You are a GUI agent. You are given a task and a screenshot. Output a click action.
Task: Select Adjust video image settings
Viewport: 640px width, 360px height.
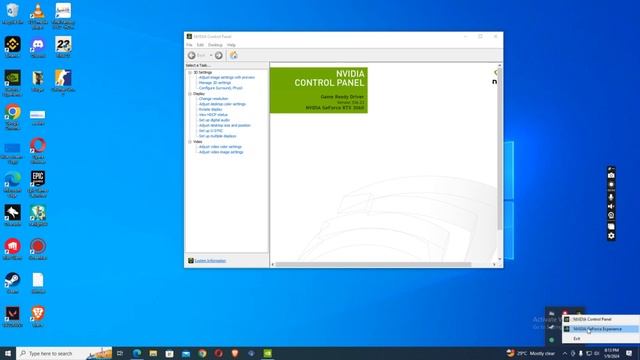(x=221, y=152)
